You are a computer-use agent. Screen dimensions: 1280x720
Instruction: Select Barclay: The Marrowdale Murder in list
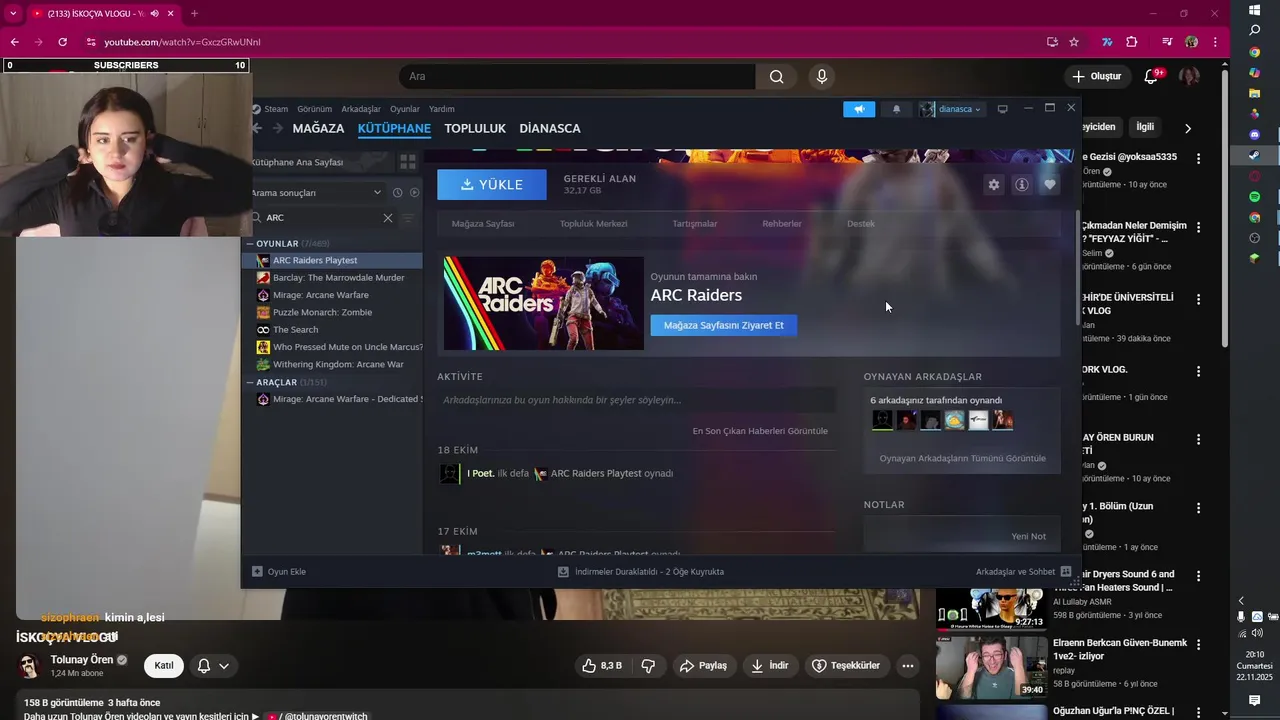tap(333, 278)
